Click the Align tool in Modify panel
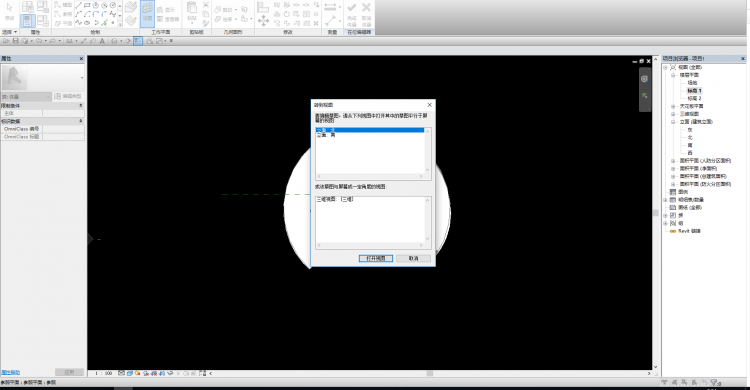 263,7
